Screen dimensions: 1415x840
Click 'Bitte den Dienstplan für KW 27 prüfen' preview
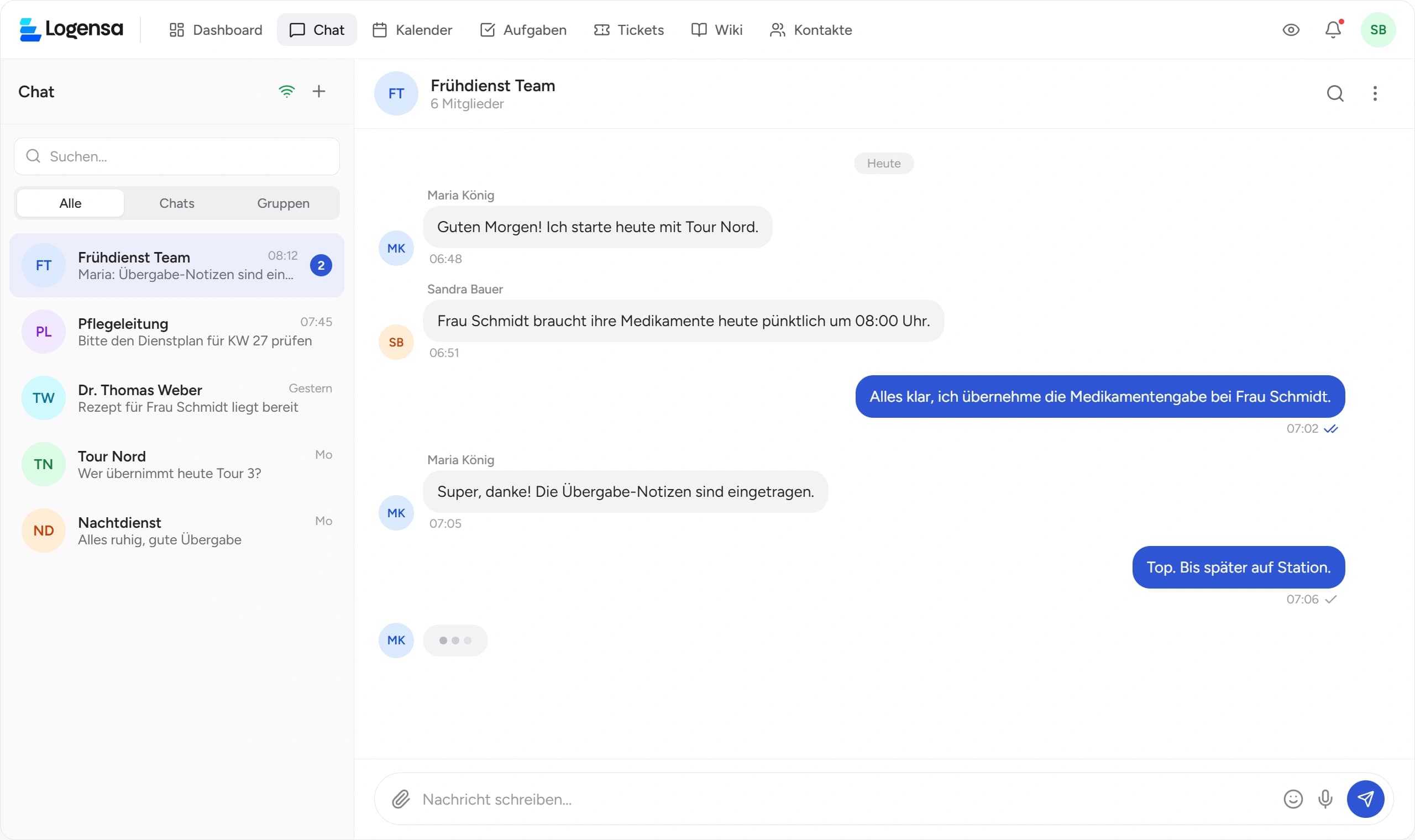pyautogui.click(x=195, y=342)
